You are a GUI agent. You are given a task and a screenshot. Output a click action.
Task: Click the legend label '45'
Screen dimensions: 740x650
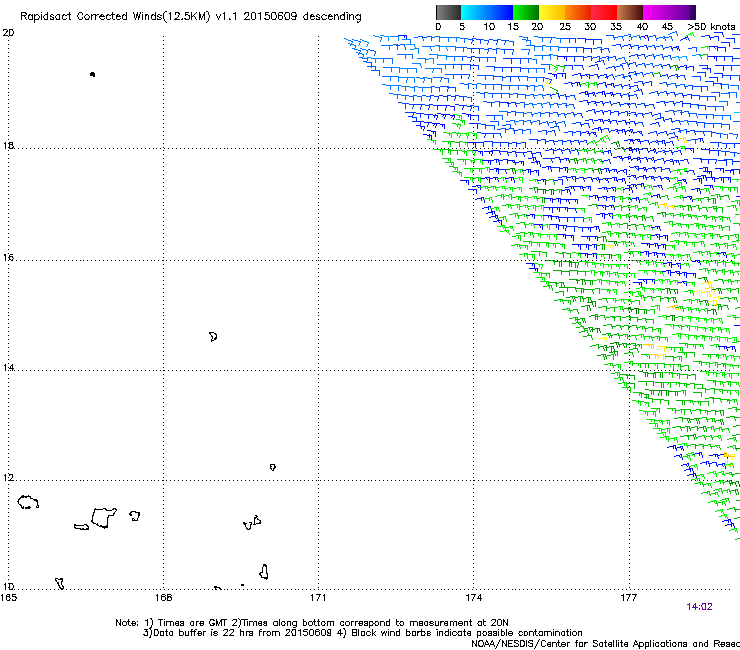(667, 27)
